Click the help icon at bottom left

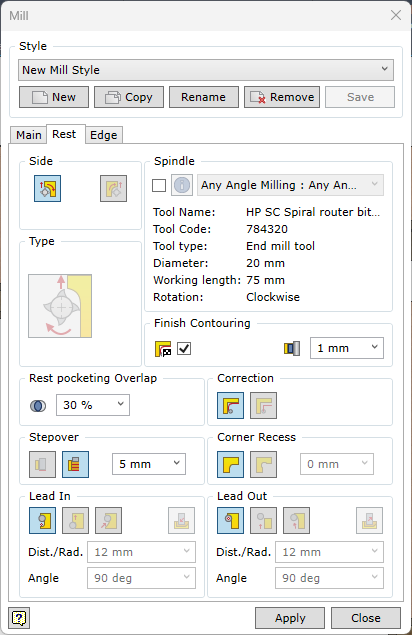coord(19,618)
